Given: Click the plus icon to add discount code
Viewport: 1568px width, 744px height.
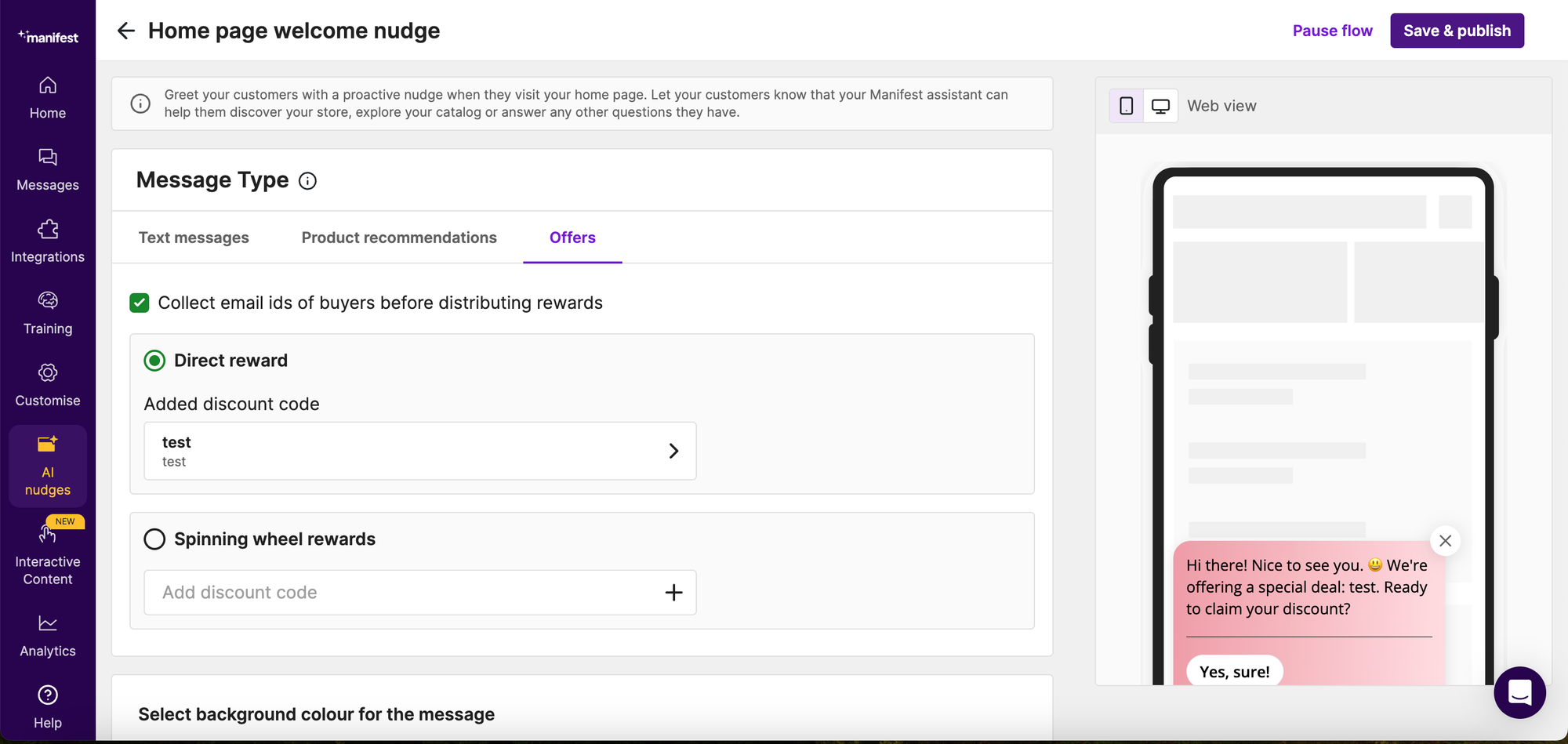Looking at the screenshot, I should click(673, 593).
